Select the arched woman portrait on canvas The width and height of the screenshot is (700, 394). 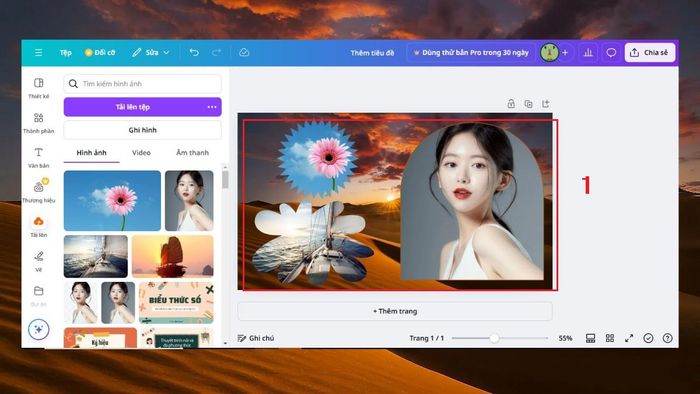click(472, 202)
